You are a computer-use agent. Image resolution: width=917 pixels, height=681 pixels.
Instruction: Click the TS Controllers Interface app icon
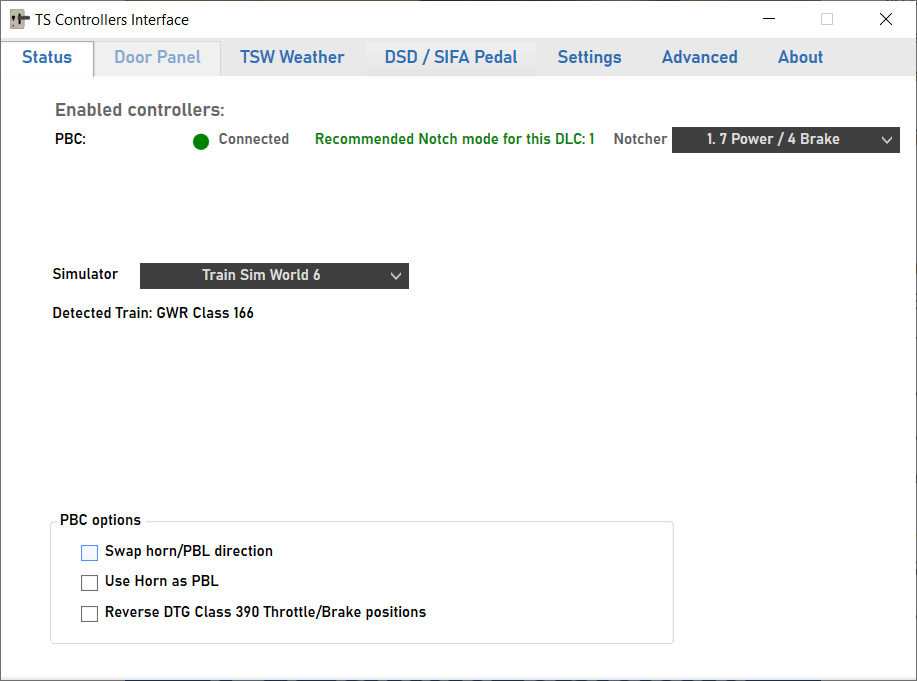coord(19,20)
